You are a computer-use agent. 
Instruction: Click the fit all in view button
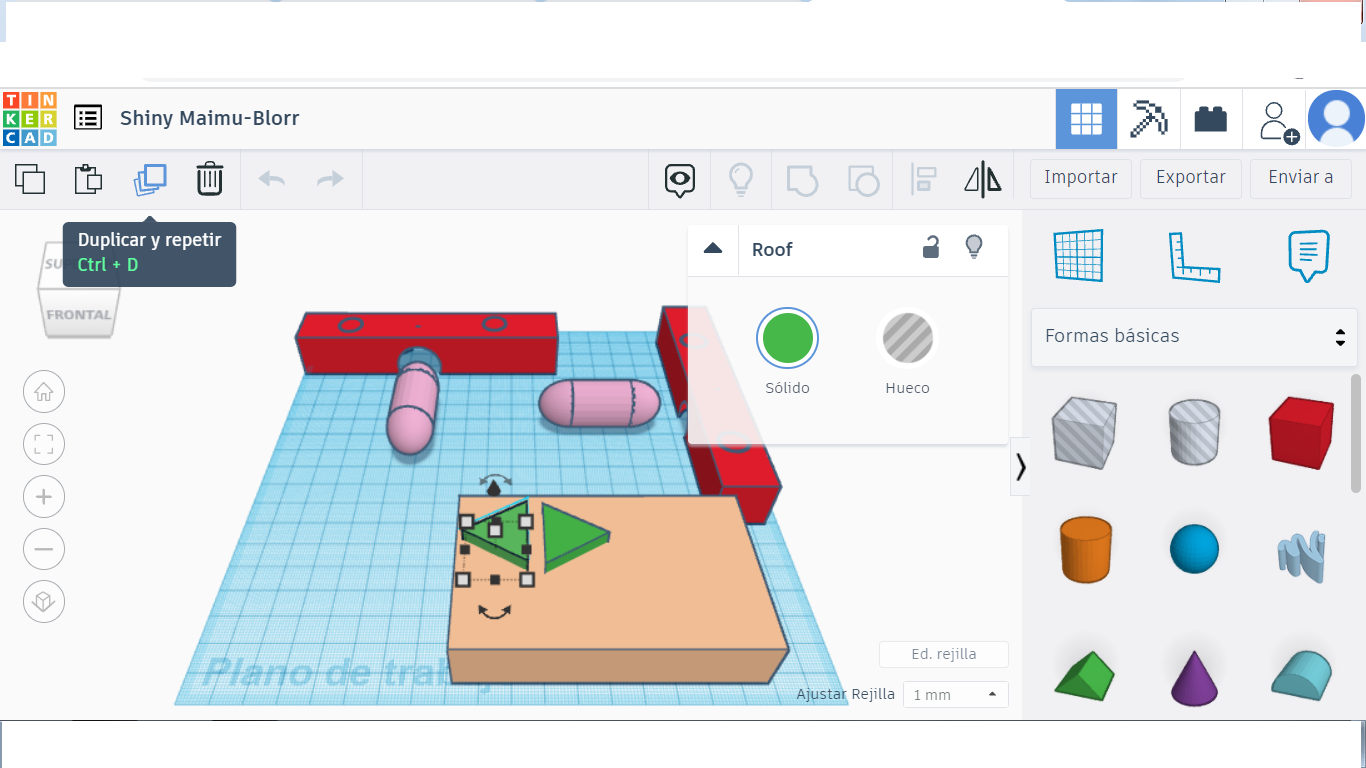(x=44, y=444)
